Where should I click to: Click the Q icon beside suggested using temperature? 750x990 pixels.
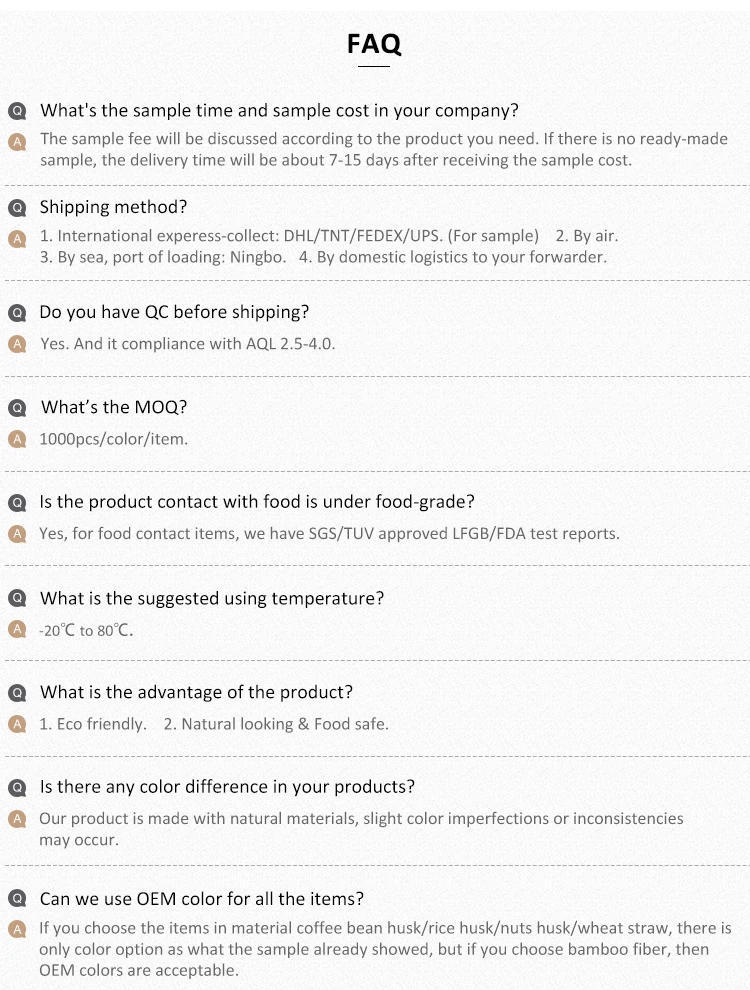(x=16, y=599)
